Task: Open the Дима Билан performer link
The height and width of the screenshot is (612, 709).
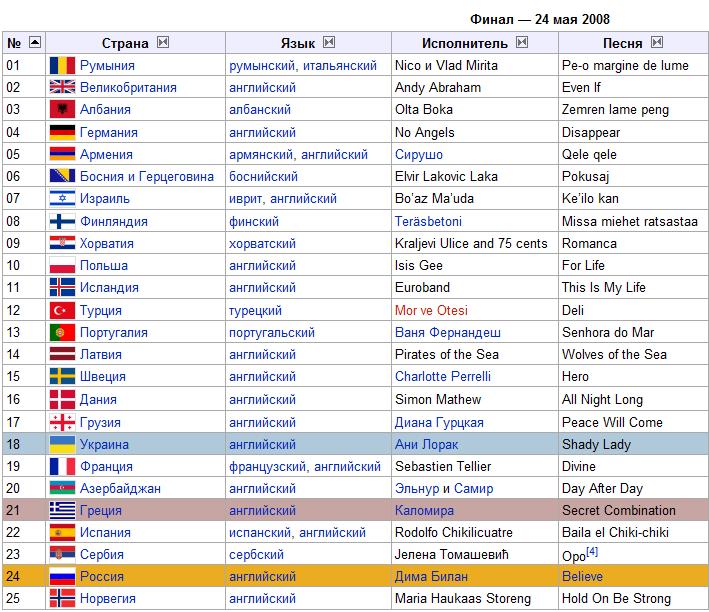Action: pos(431,577)
